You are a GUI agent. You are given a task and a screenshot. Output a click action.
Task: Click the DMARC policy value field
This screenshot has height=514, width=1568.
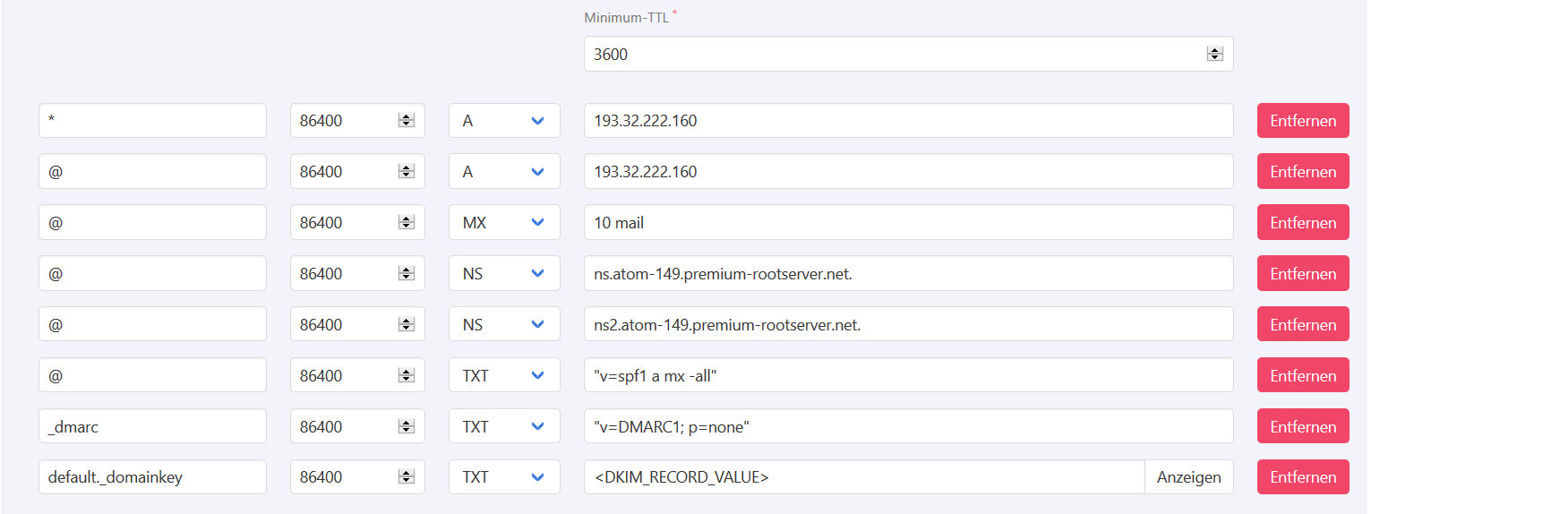point(908,427)
